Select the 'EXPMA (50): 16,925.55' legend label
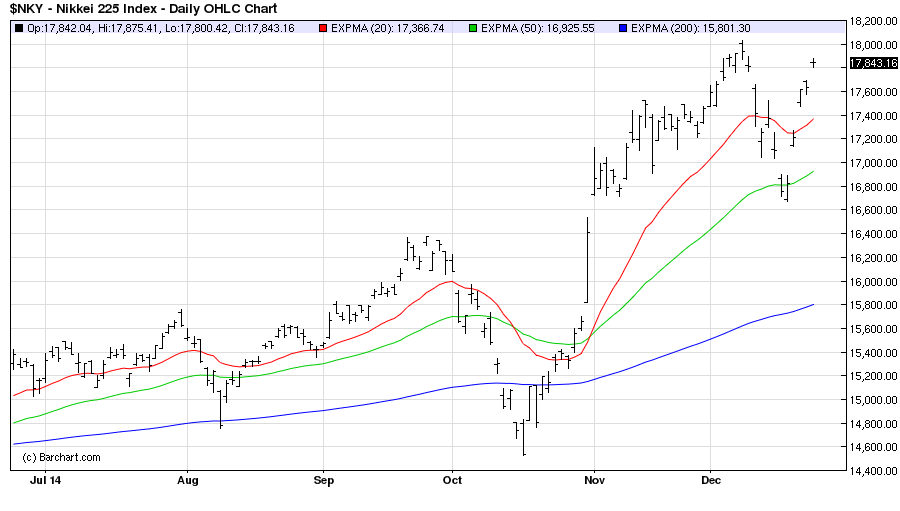The height and width of the screenshot is (511, 900). click(537, 28)
